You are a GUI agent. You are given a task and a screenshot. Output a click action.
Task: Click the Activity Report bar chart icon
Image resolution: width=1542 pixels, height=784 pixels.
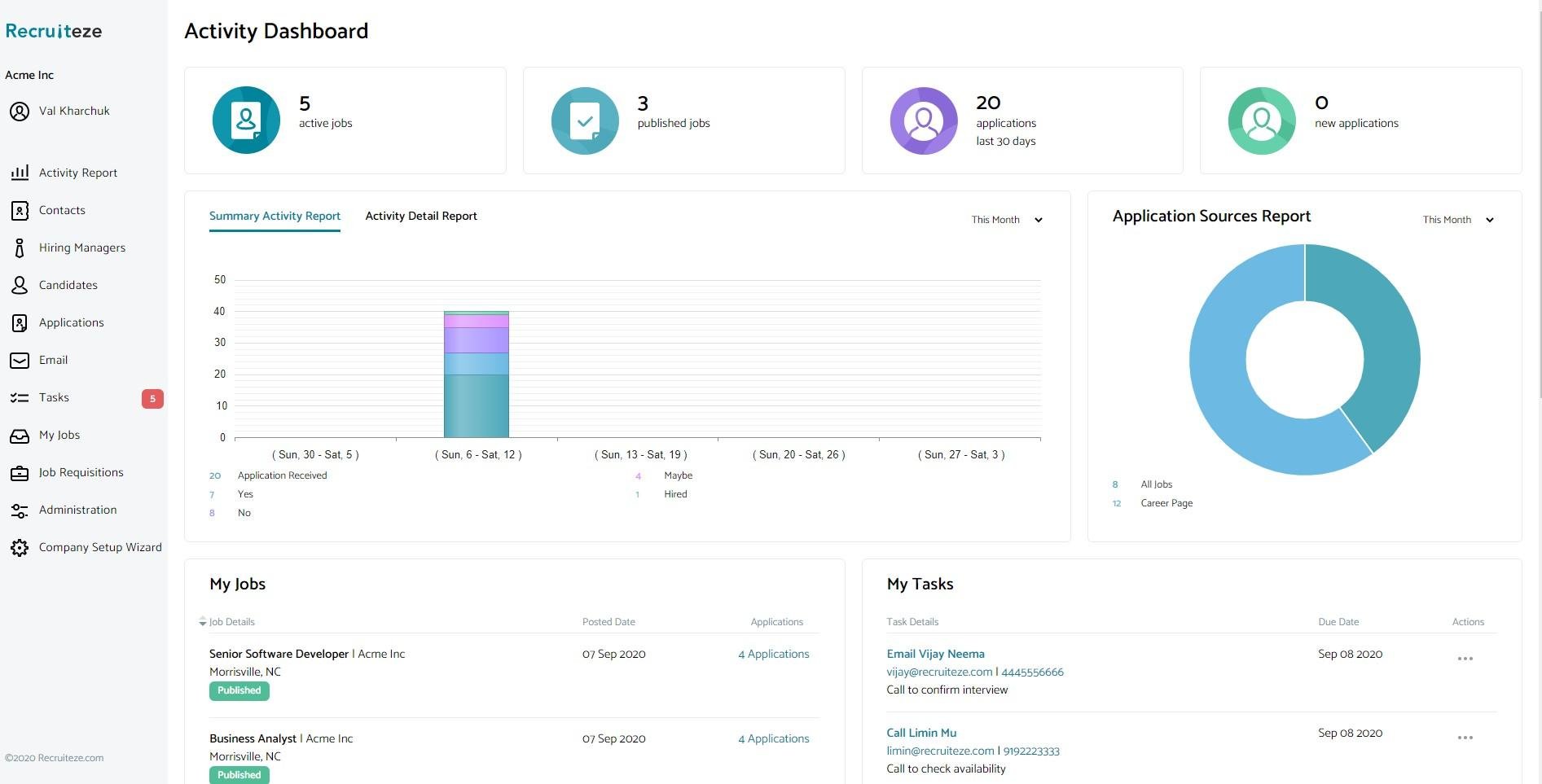tap(20, 173)
